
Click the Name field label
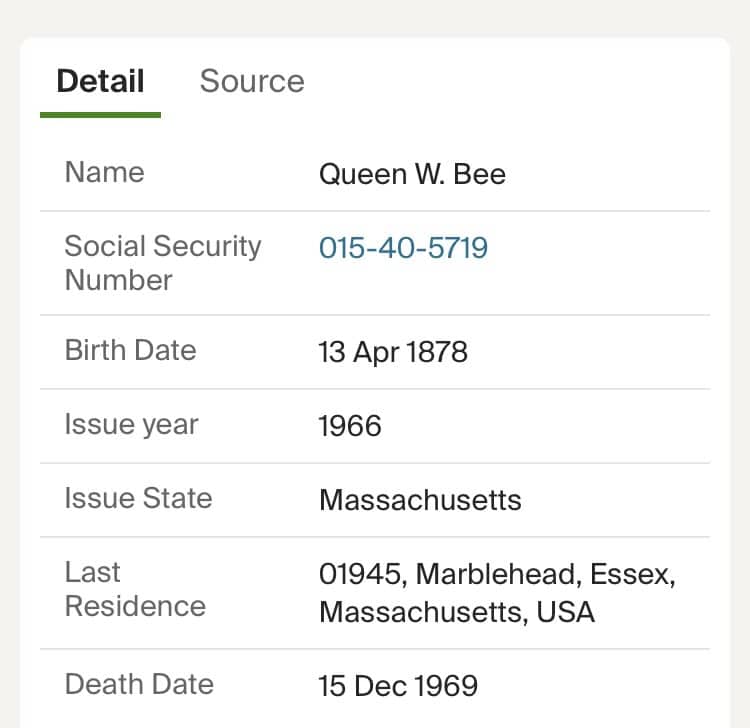[104, 172]
